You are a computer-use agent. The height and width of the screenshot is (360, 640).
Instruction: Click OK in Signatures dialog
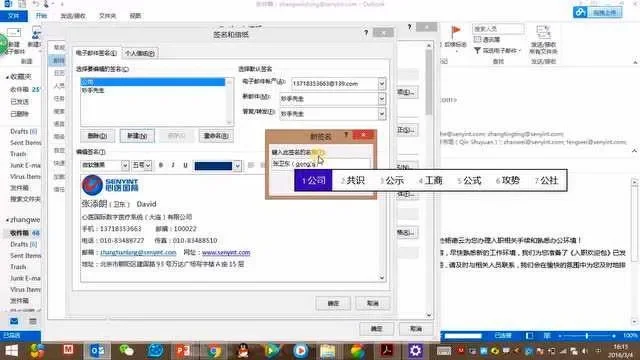click(333, 303)
